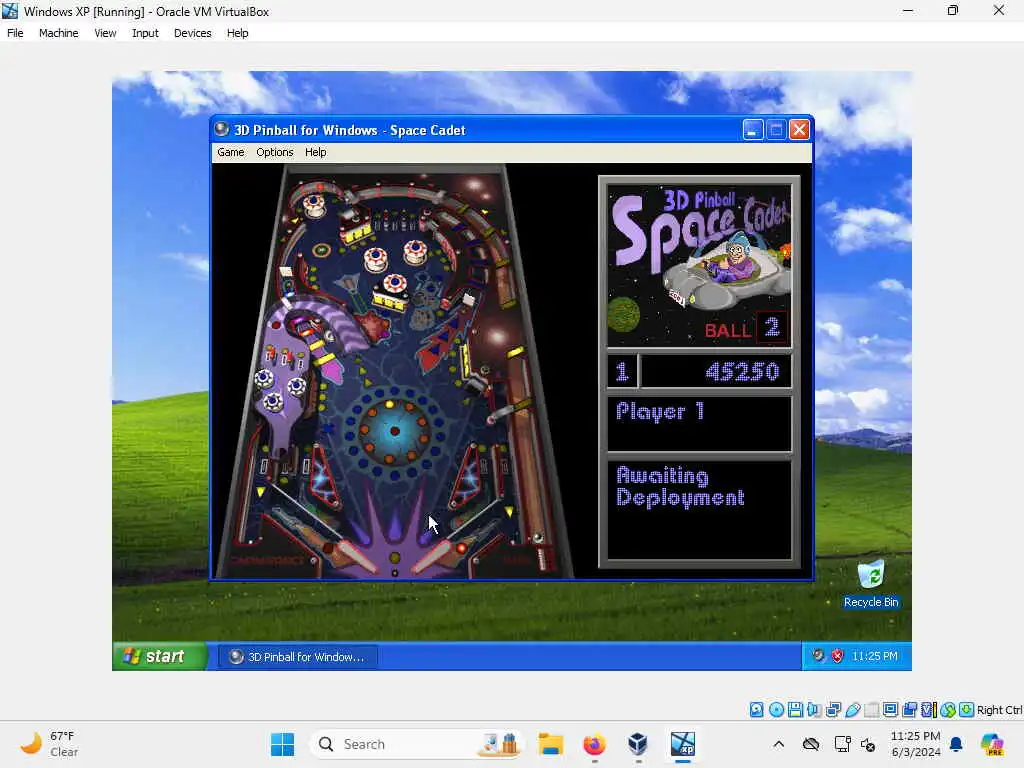Click the Windows XP start button

click(x=159, y=656)
